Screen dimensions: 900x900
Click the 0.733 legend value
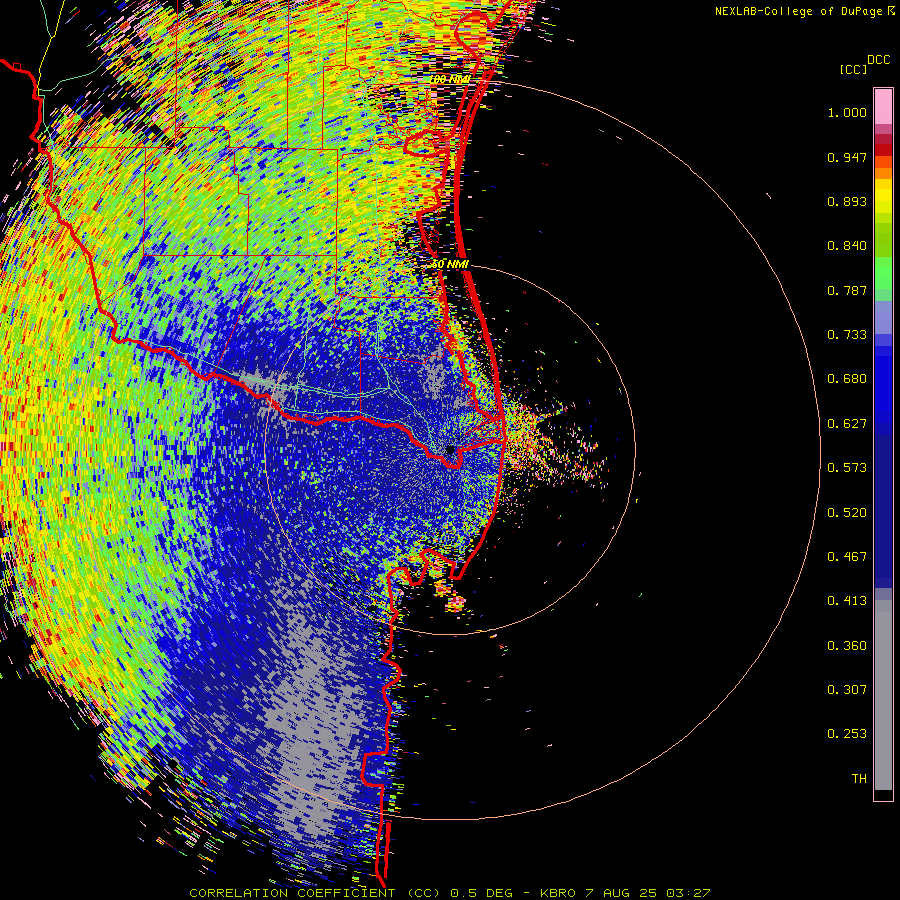[847, 335]
